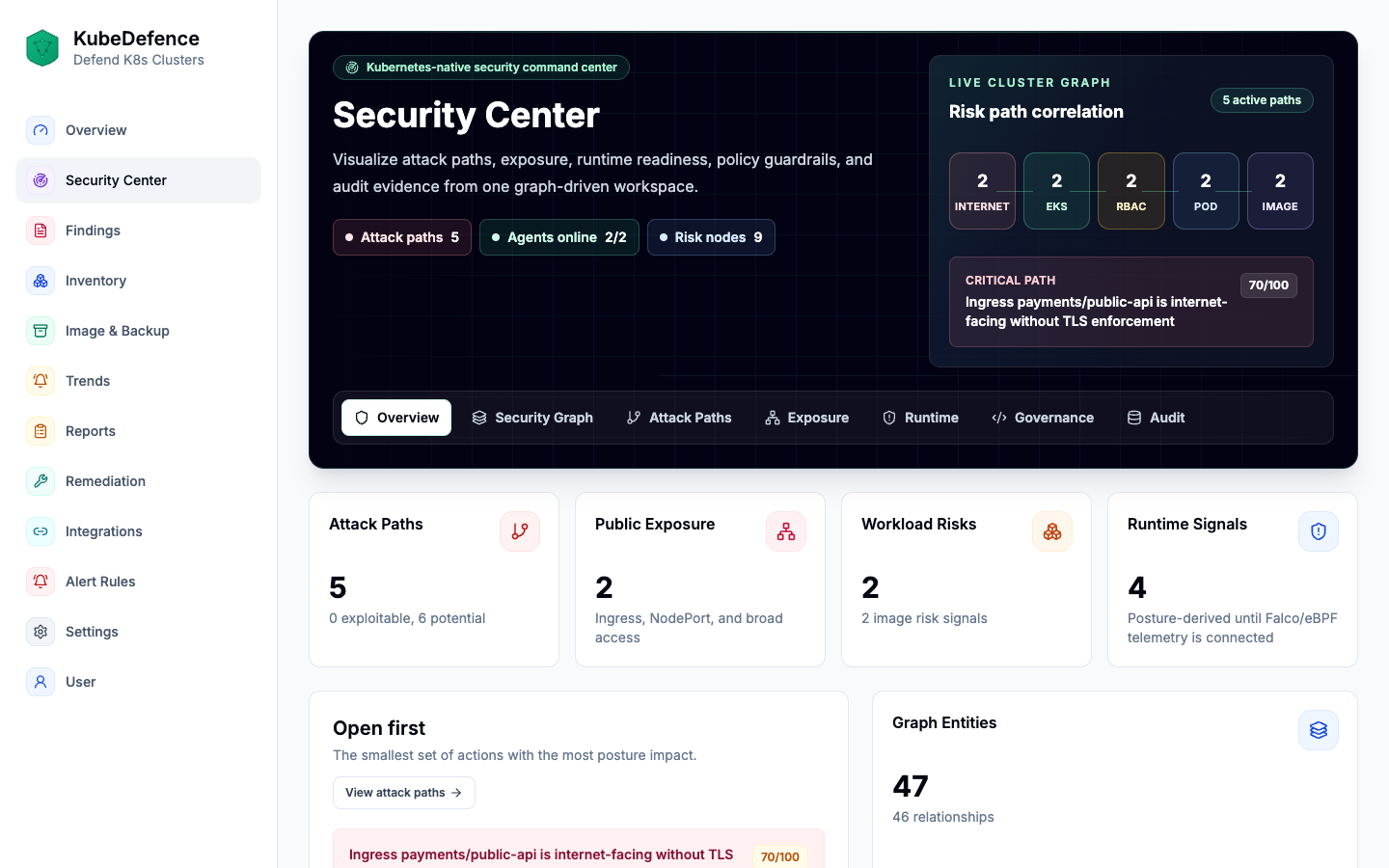Open the Public Exposure summary card
1389x868 pixels.
700,580
